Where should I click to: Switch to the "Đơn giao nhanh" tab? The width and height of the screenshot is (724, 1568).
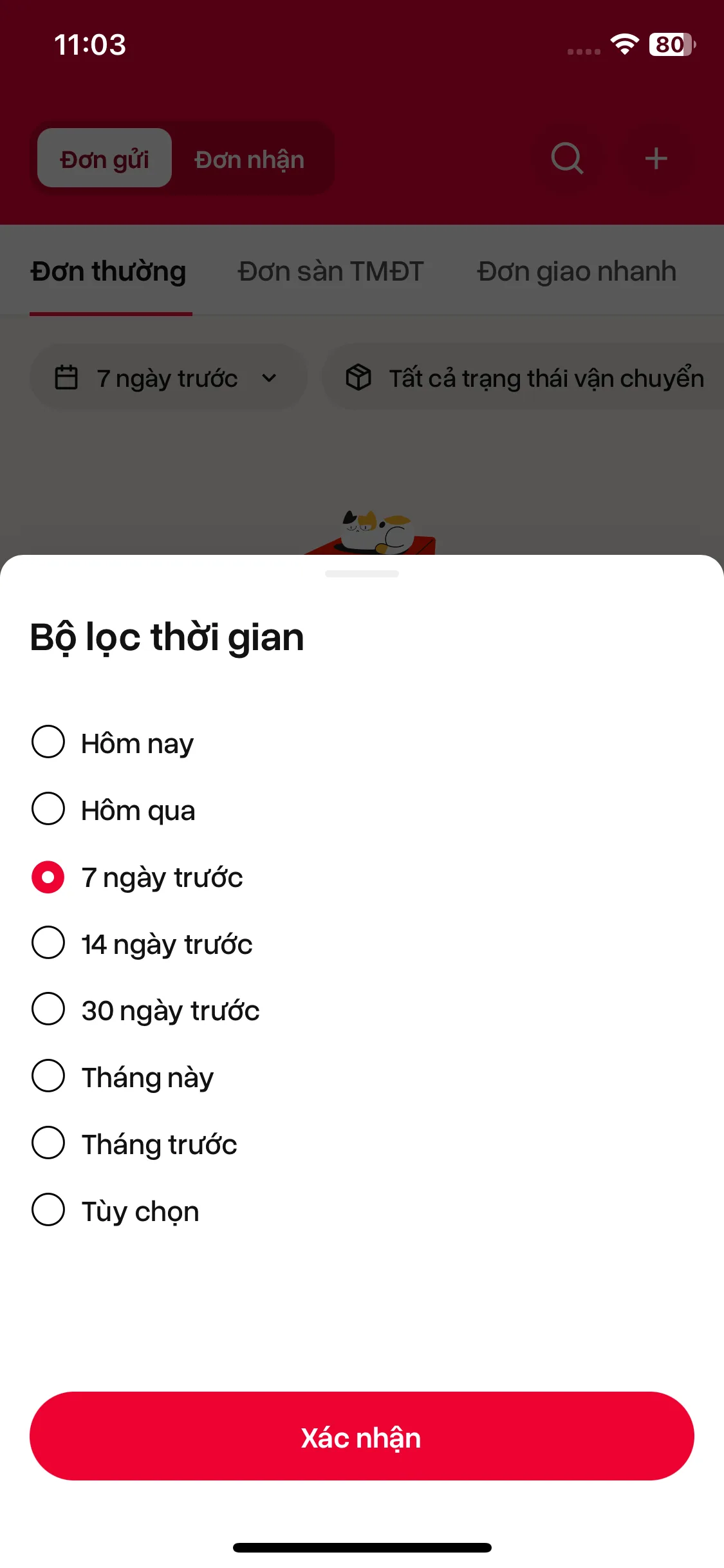coord(577,271)
